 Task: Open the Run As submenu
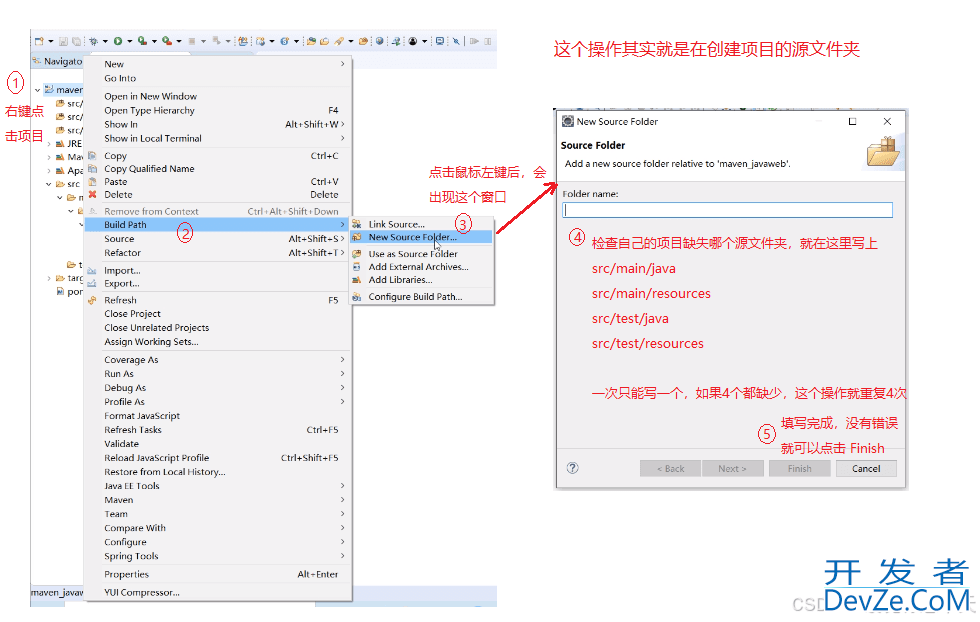pyautogui.click(x=218, y=373)
